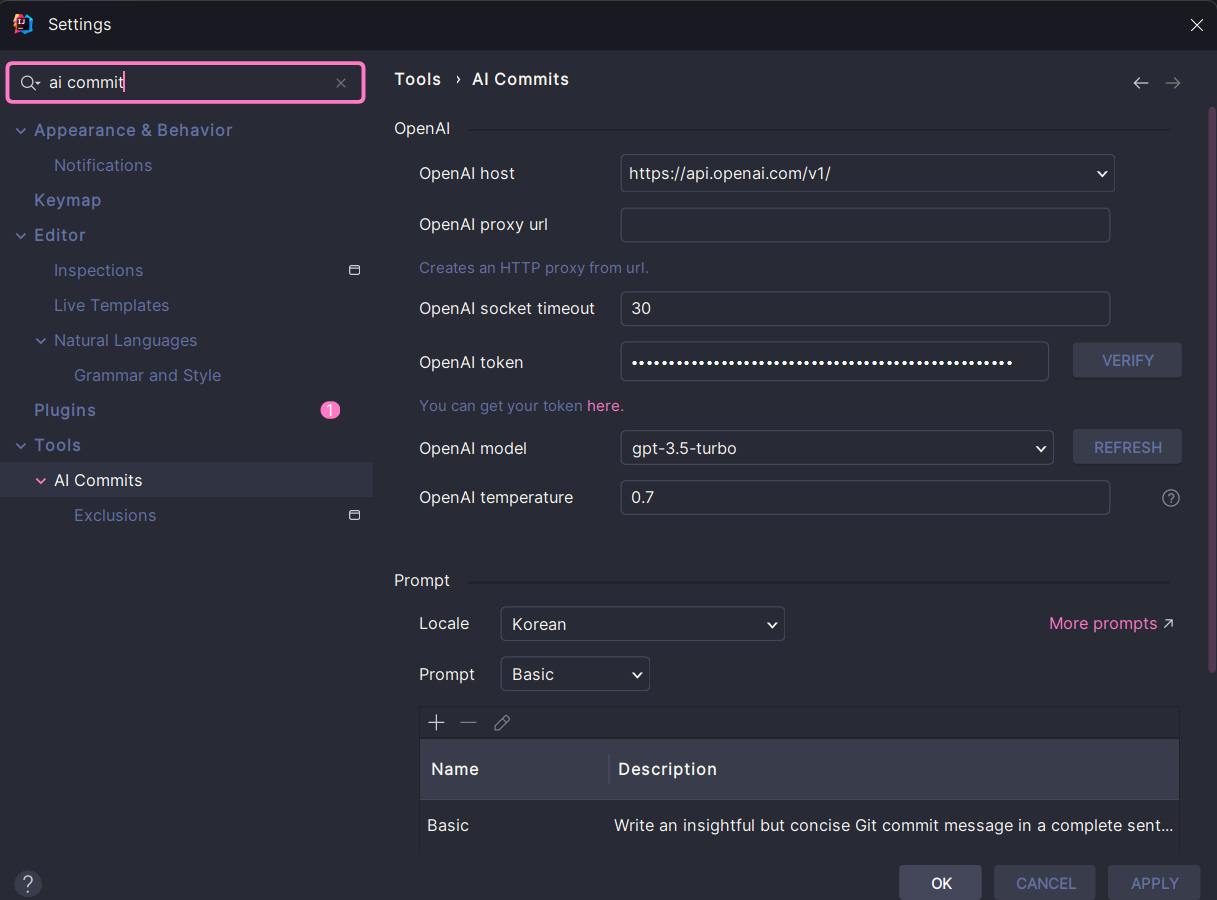Screen dimensions: 1217x900
Task: Click the search magnifier icon in search field
Action: click(30, 83)
